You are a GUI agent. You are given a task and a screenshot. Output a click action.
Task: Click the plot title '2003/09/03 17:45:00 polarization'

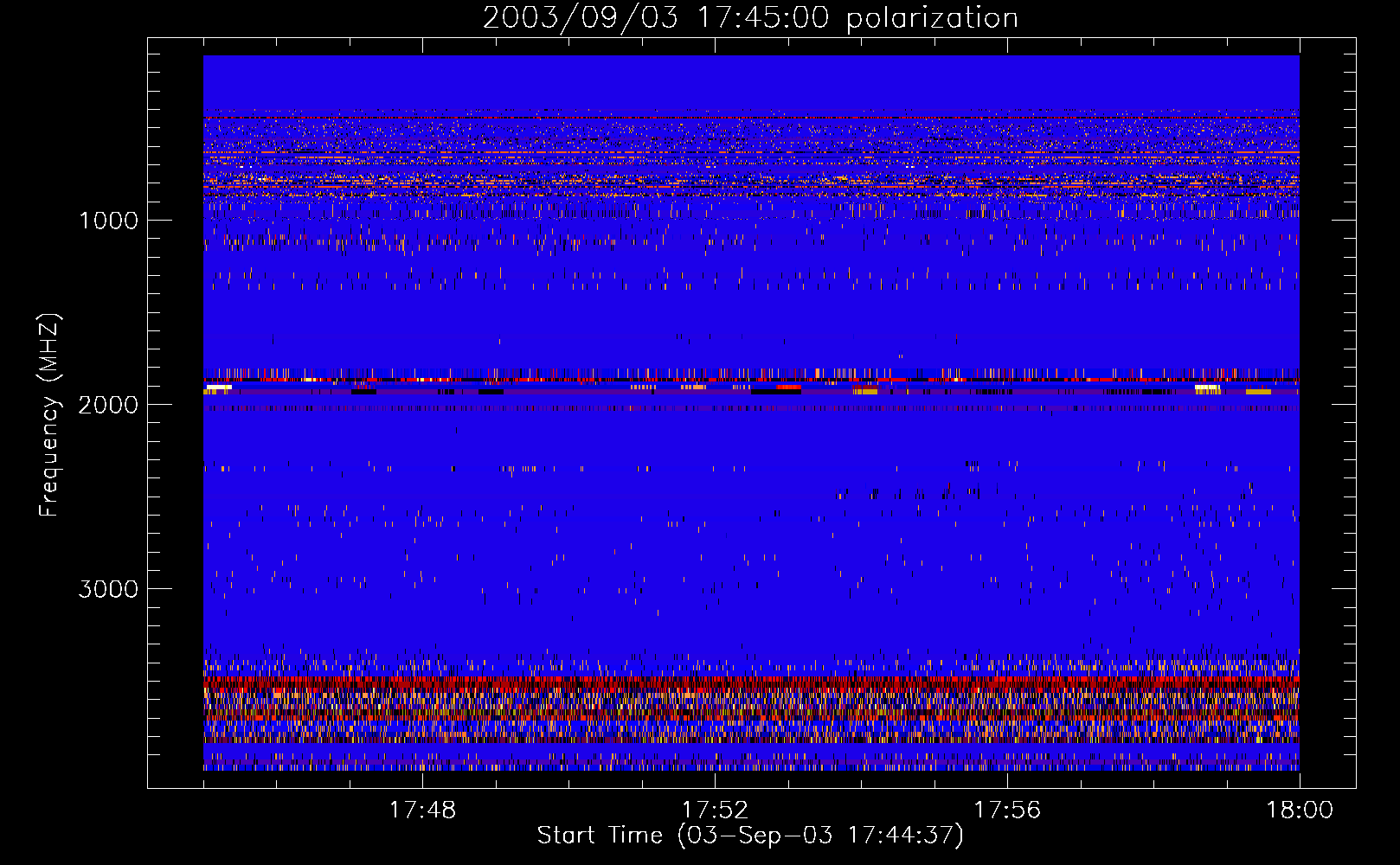[x=750, y=17]
